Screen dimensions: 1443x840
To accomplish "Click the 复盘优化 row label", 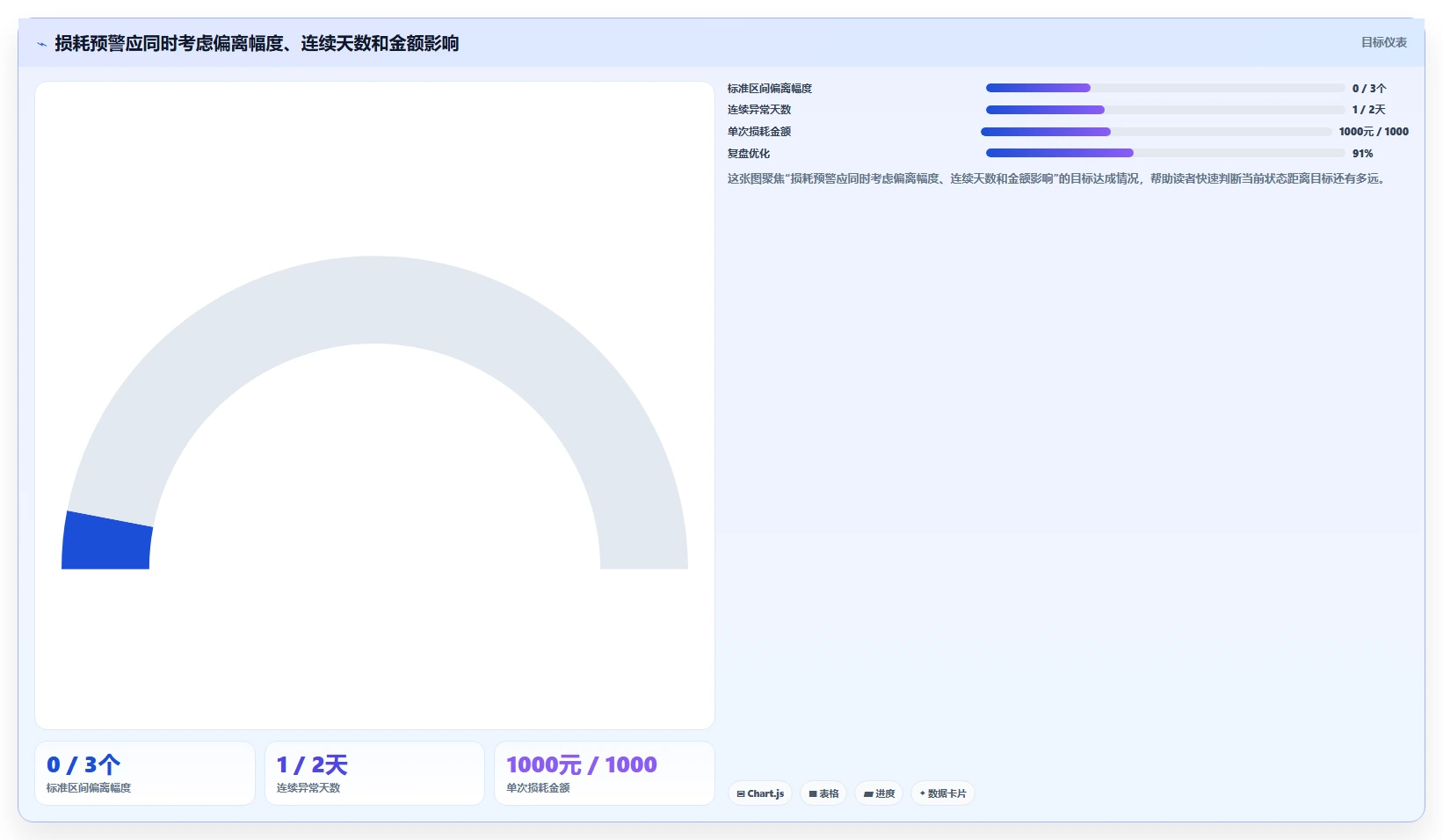I will [x=749, y=154].
